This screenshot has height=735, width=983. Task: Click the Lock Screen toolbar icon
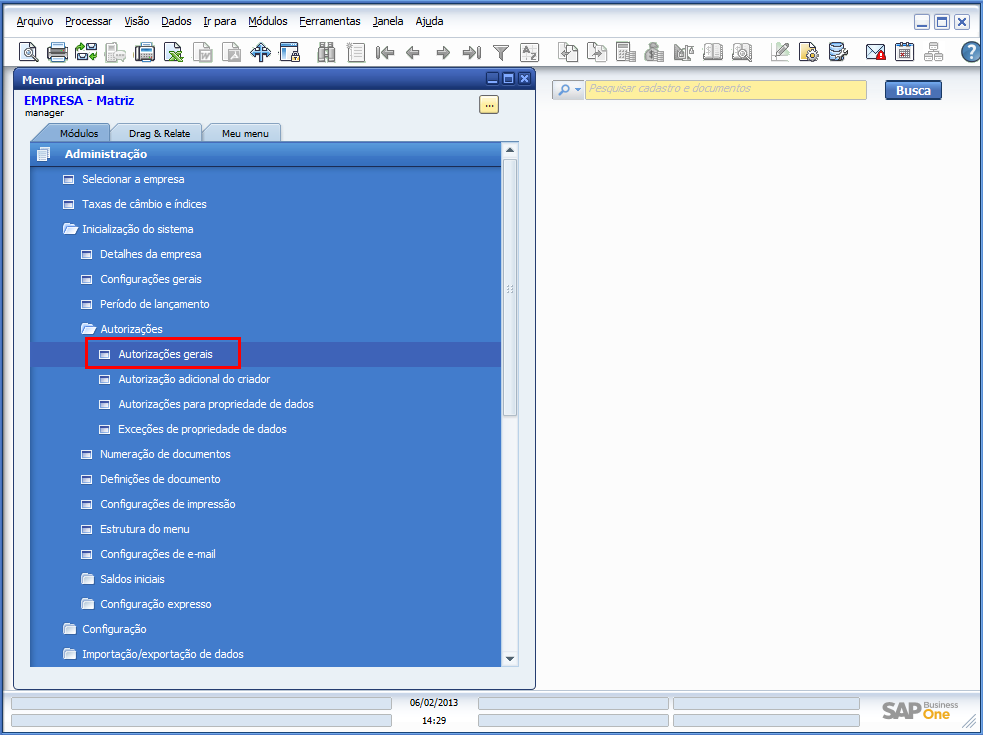290,52
